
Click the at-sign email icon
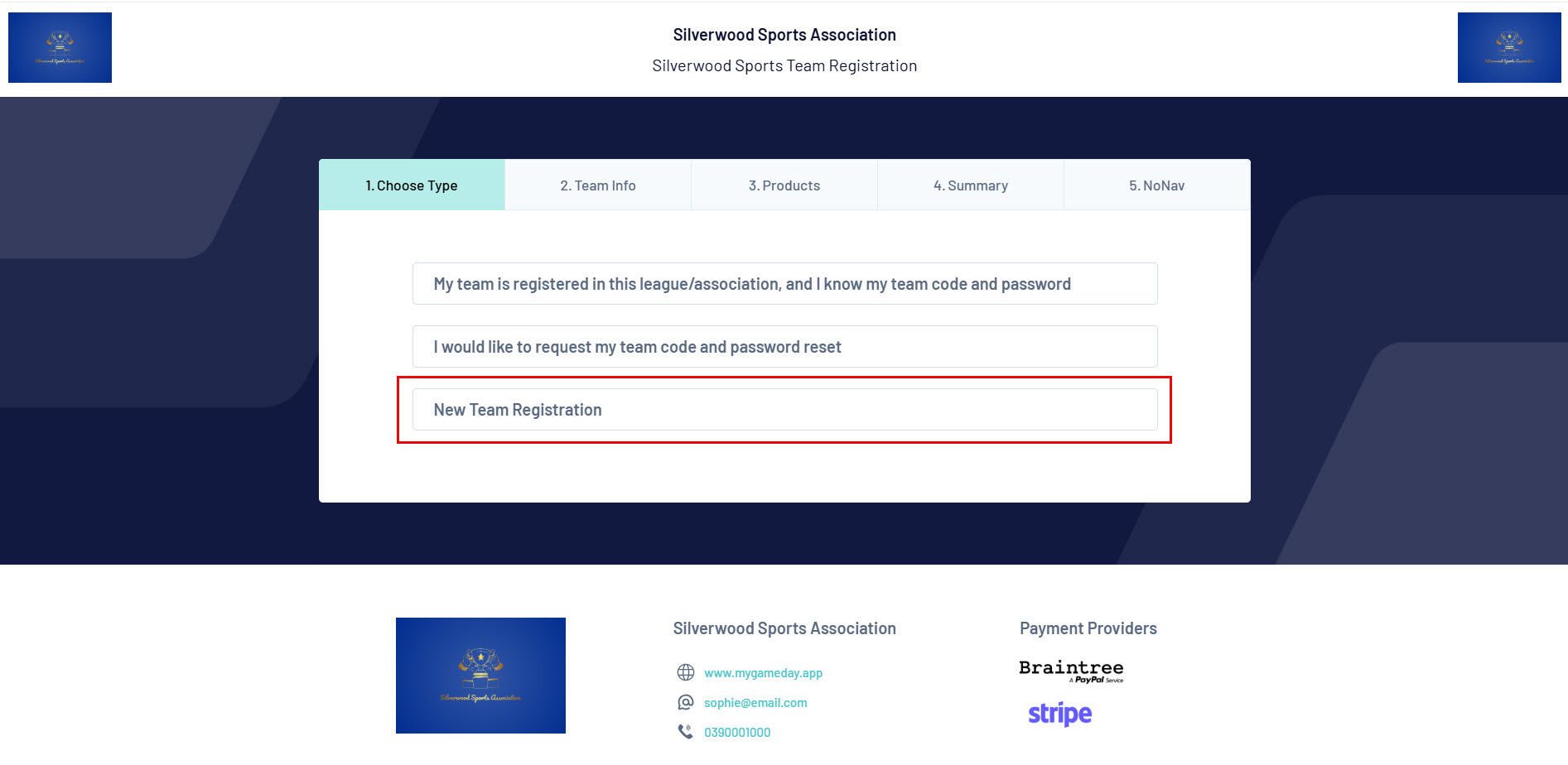686,702
